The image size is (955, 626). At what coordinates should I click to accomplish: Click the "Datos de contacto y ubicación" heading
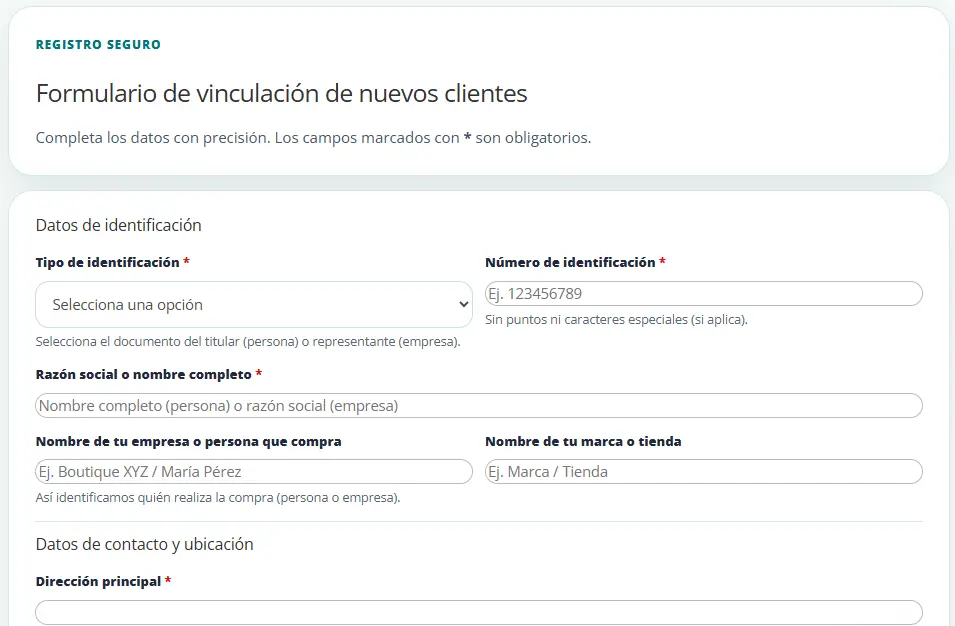point(145,543)
